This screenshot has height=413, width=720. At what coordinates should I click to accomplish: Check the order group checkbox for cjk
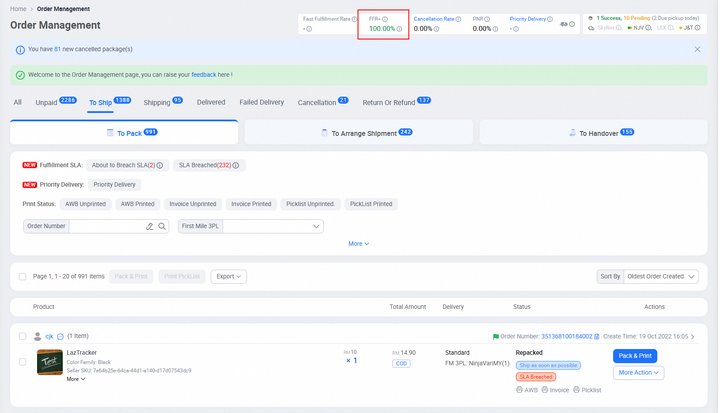click(x=23, y=337)
